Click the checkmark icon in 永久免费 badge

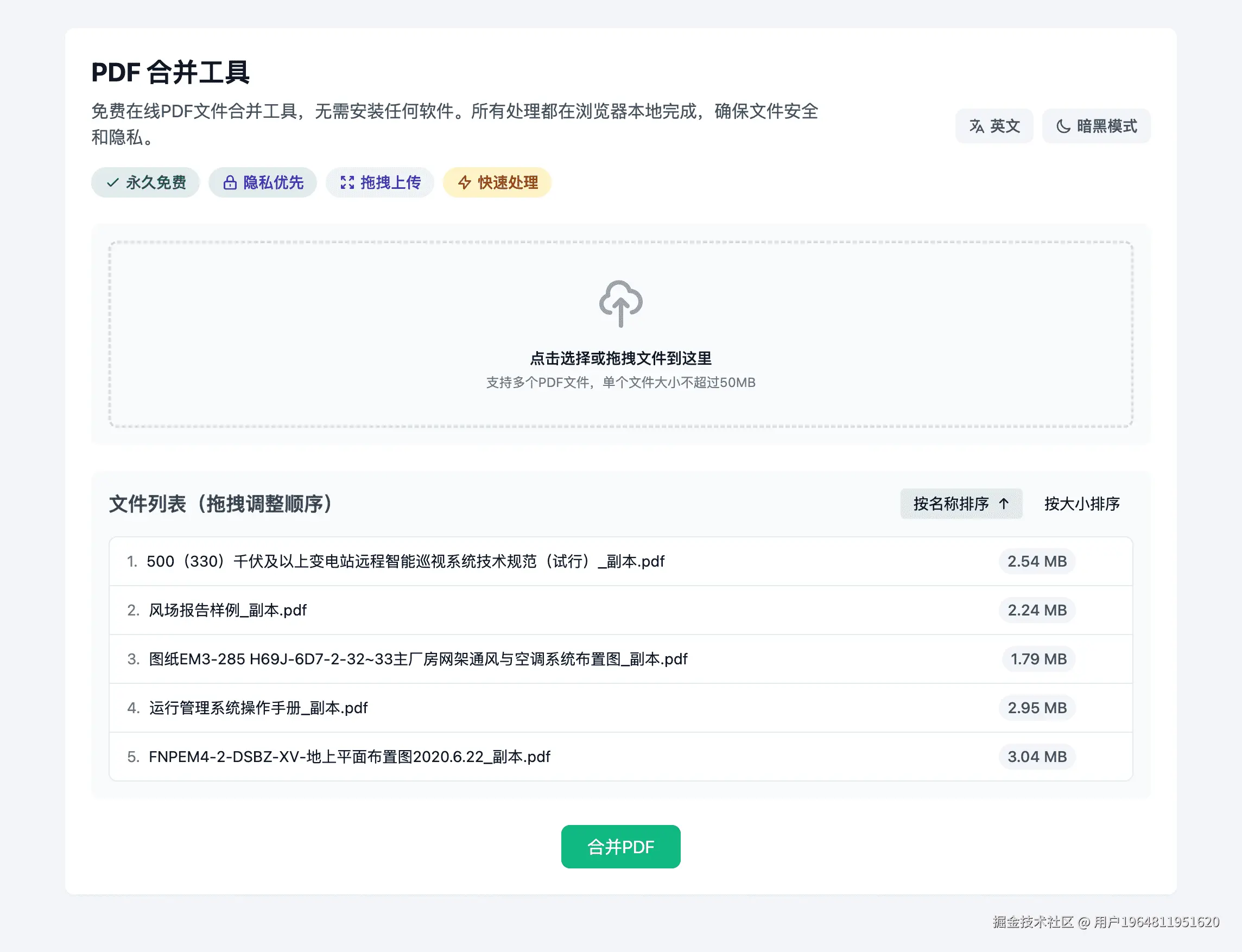[x=113, y=182]
